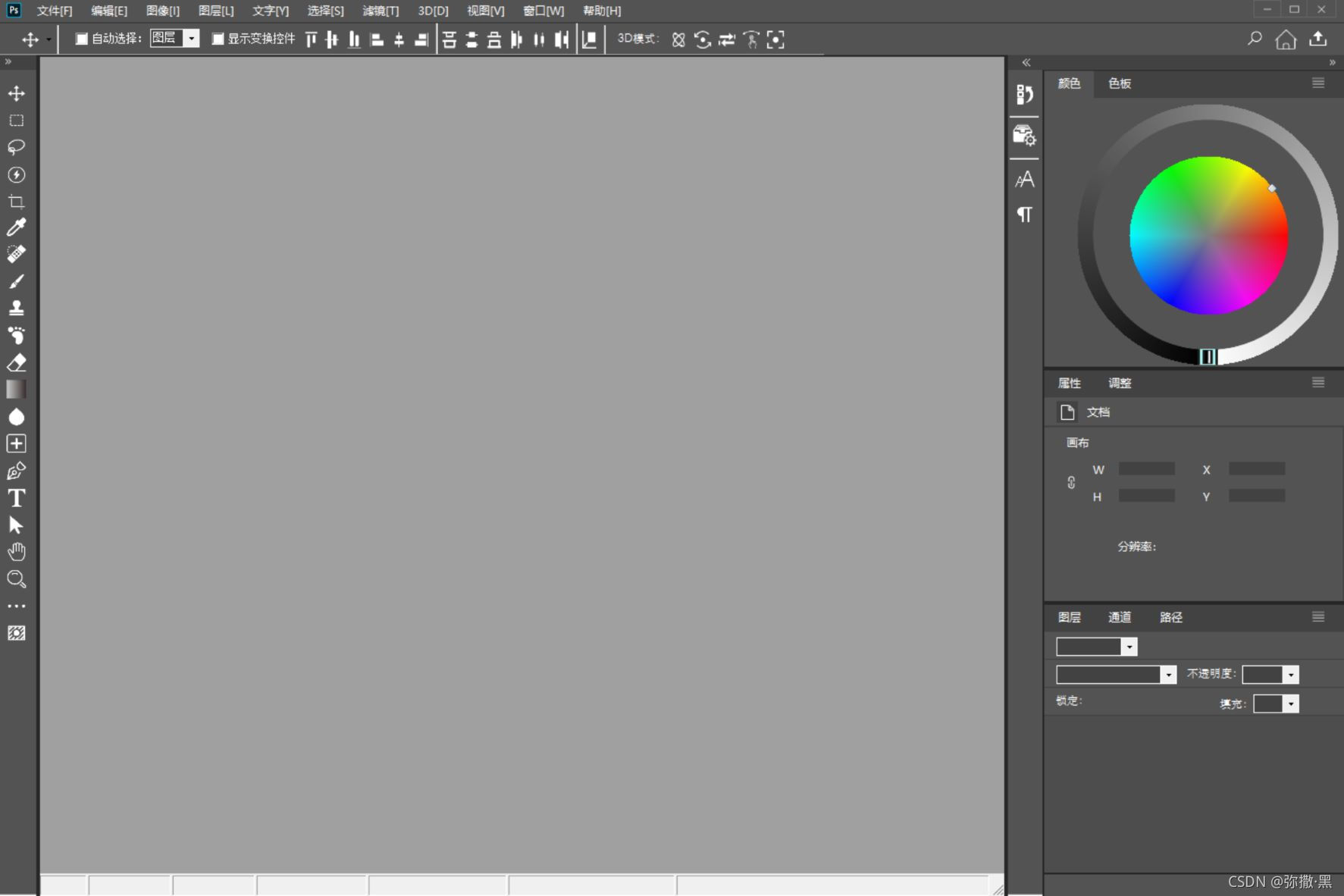
Task: Select the Eyedropper tool
Action: (x=16, y=227)
